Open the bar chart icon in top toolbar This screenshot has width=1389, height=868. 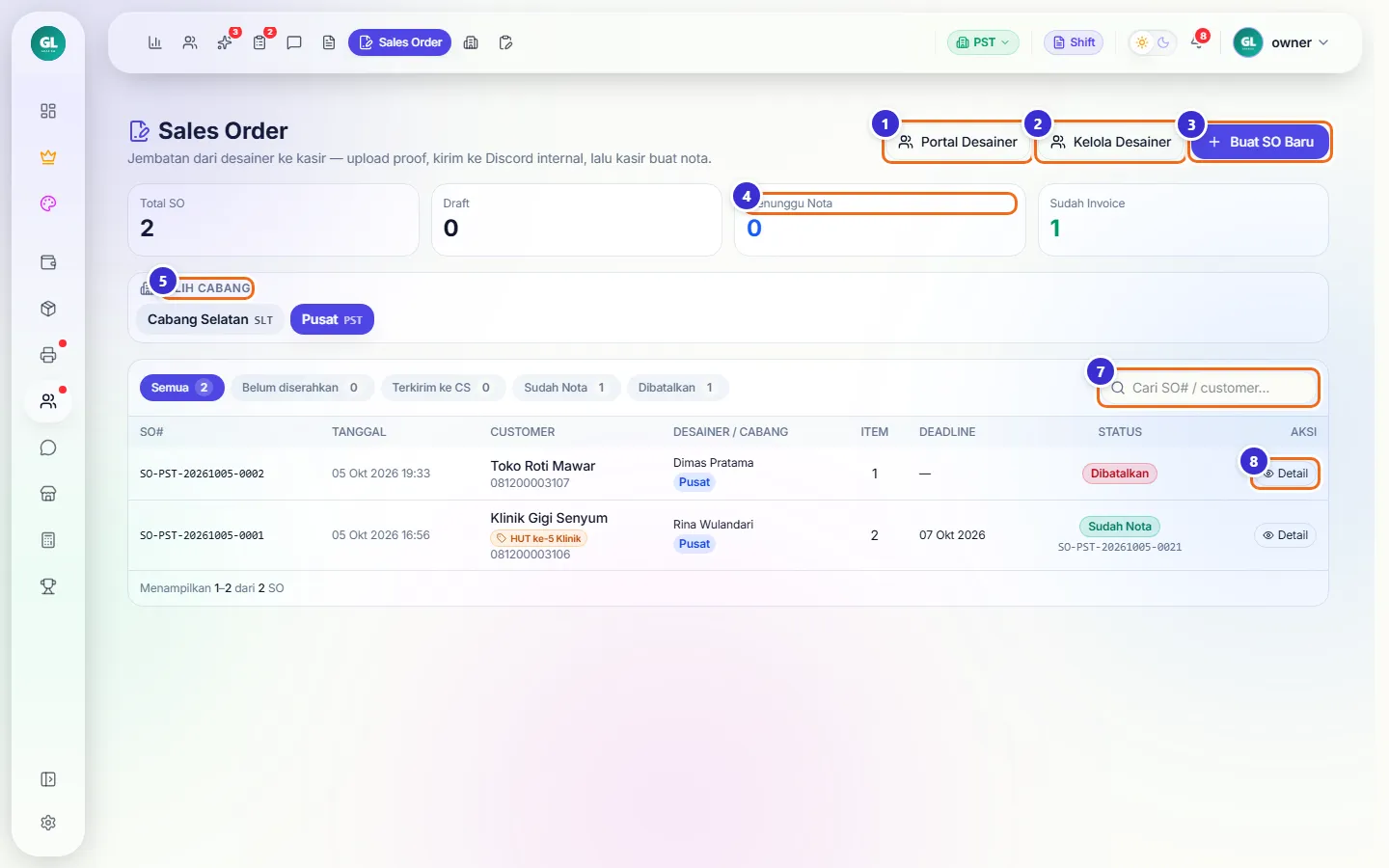(154, 42)
